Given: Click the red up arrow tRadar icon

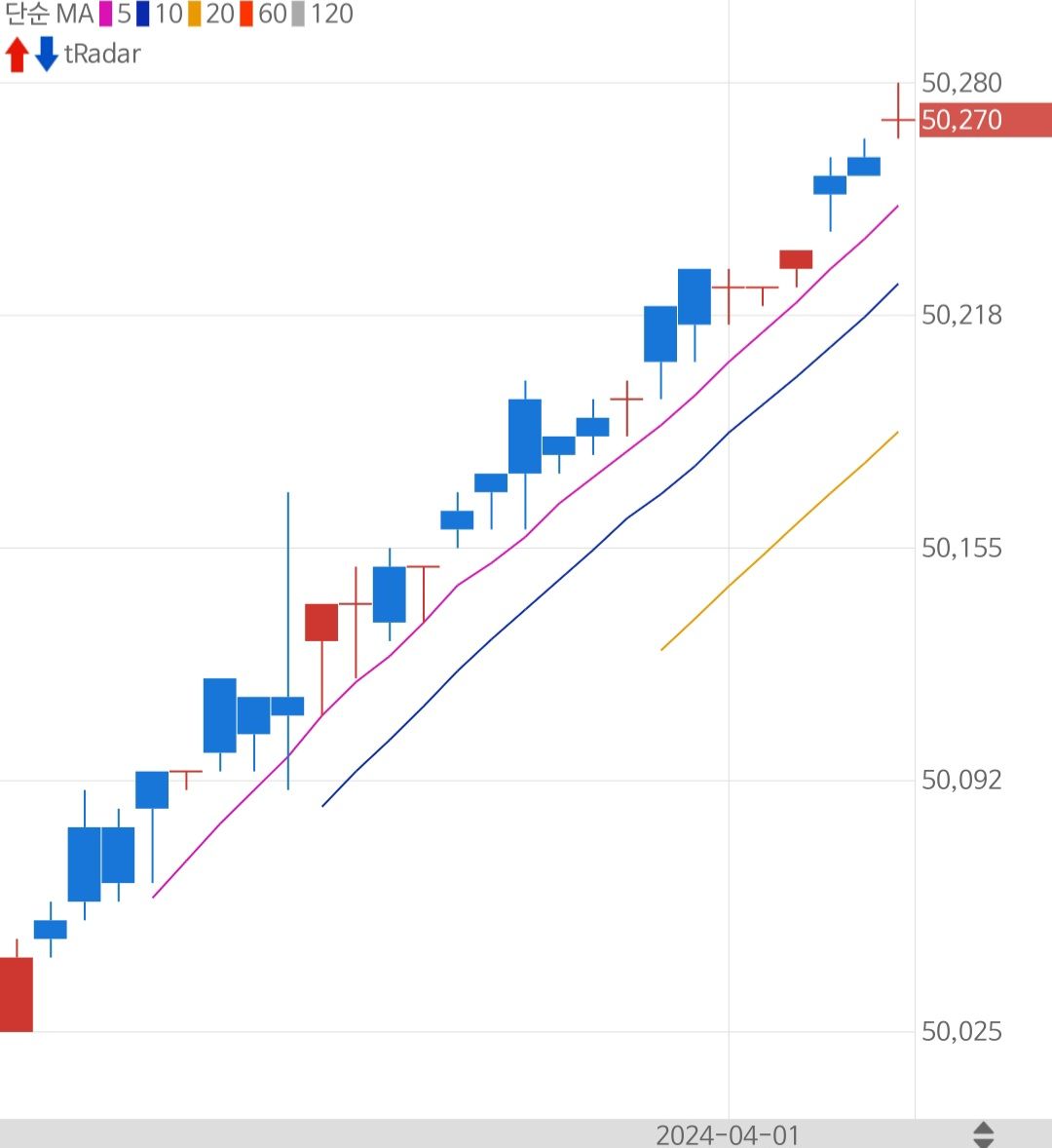Looking at the screenshot, I should pos(17,55).
